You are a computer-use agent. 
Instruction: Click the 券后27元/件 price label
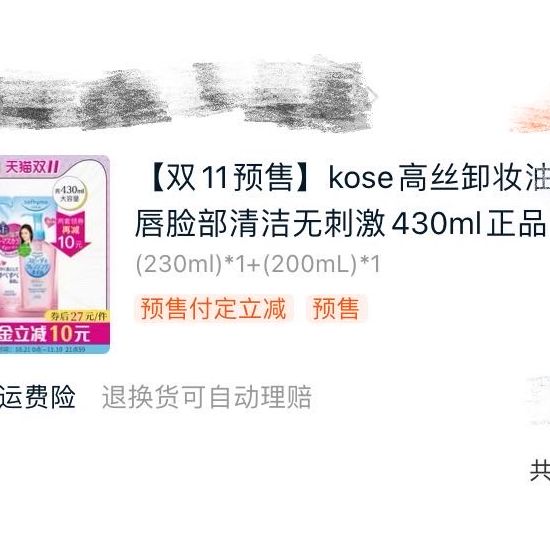click(x=78, y=316)
